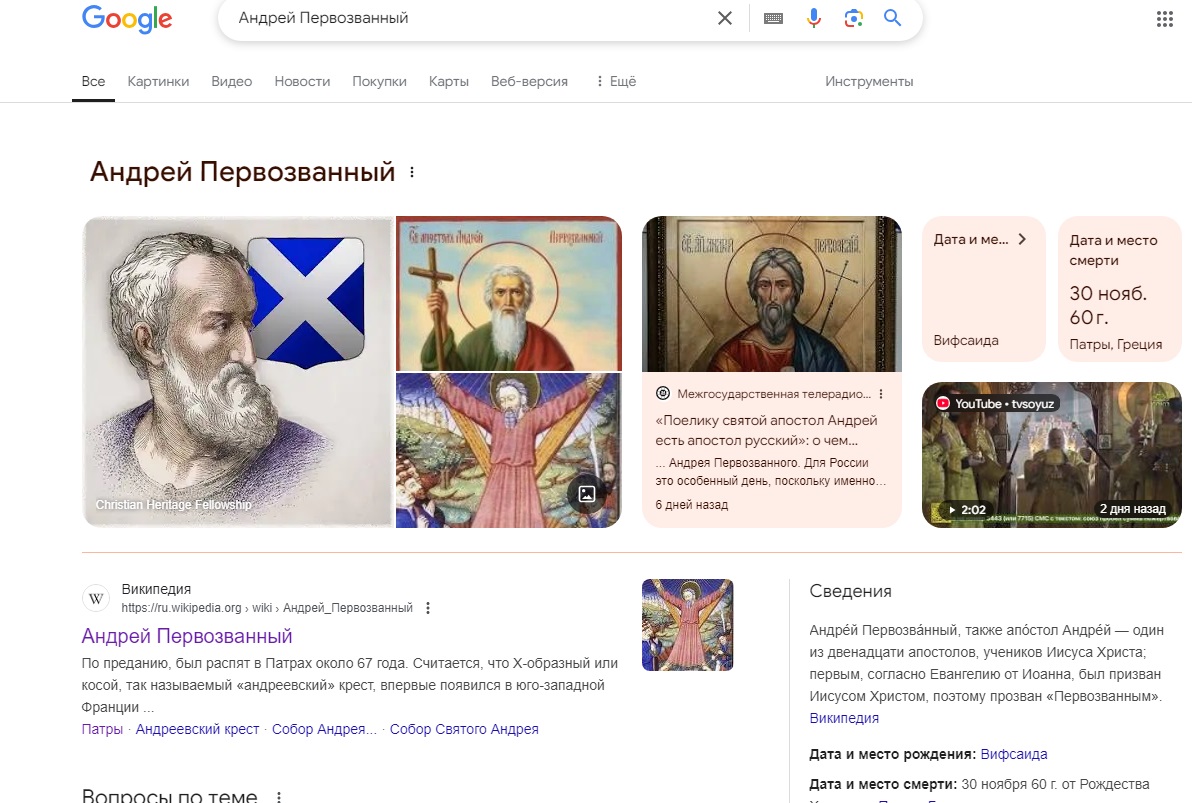Switch to the Картинки tab
The width and height of the screenshot is (1192, 803).
click(158, 81)
